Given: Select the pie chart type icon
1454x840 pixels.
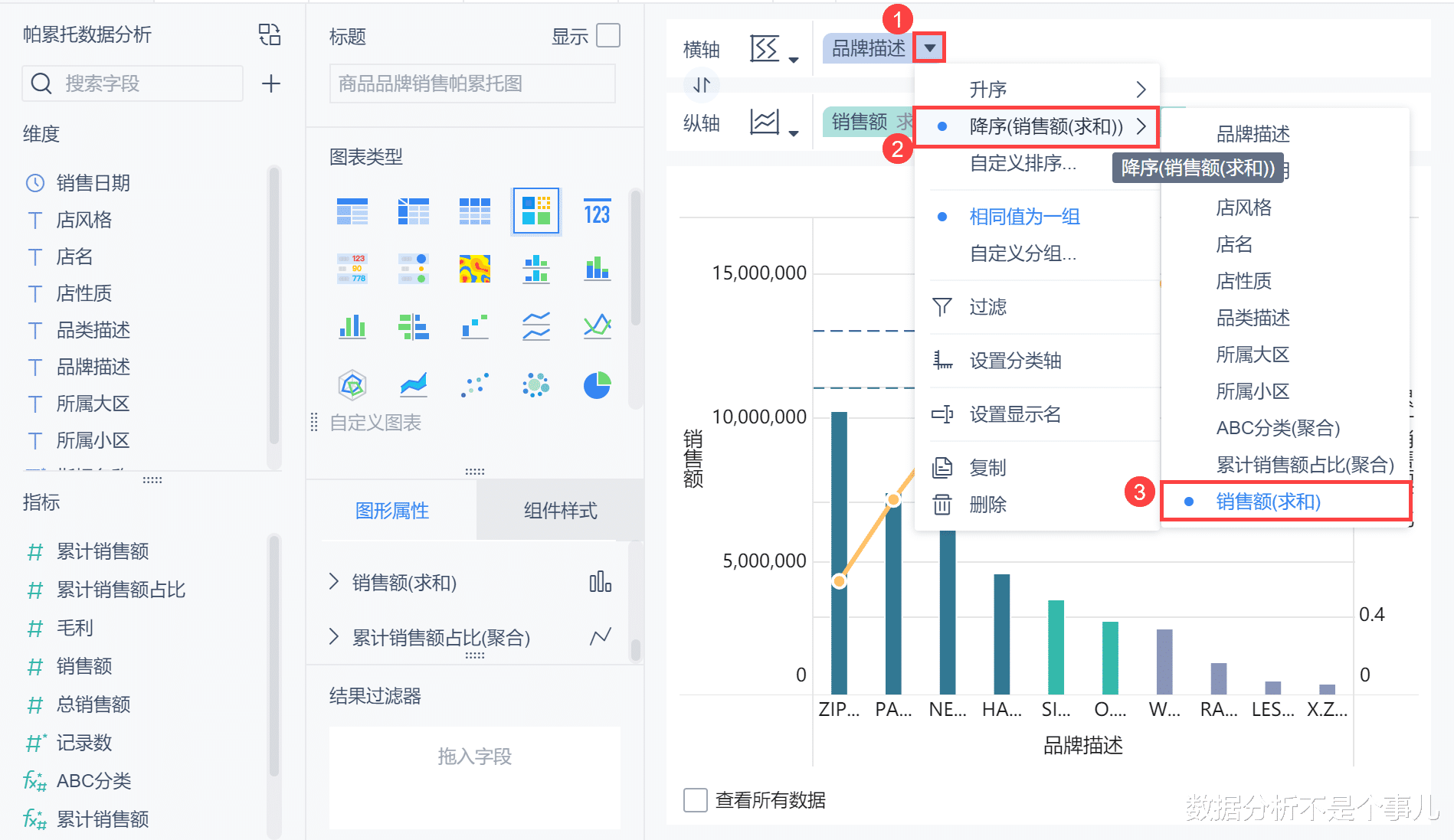Looking at the screenshot, I should tap(597, 385).
